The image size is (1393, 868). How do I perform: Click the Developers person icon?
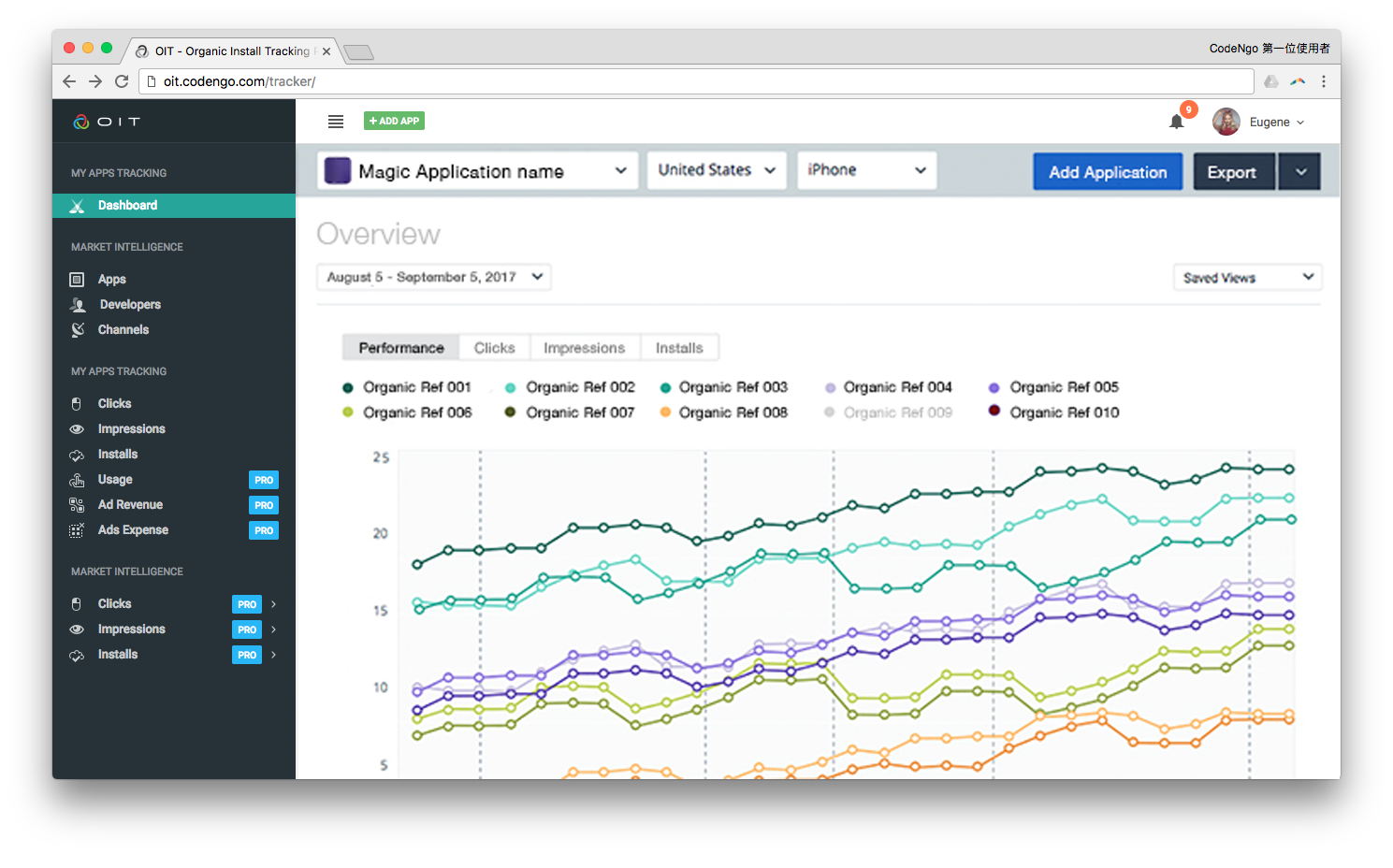[78, 305]
